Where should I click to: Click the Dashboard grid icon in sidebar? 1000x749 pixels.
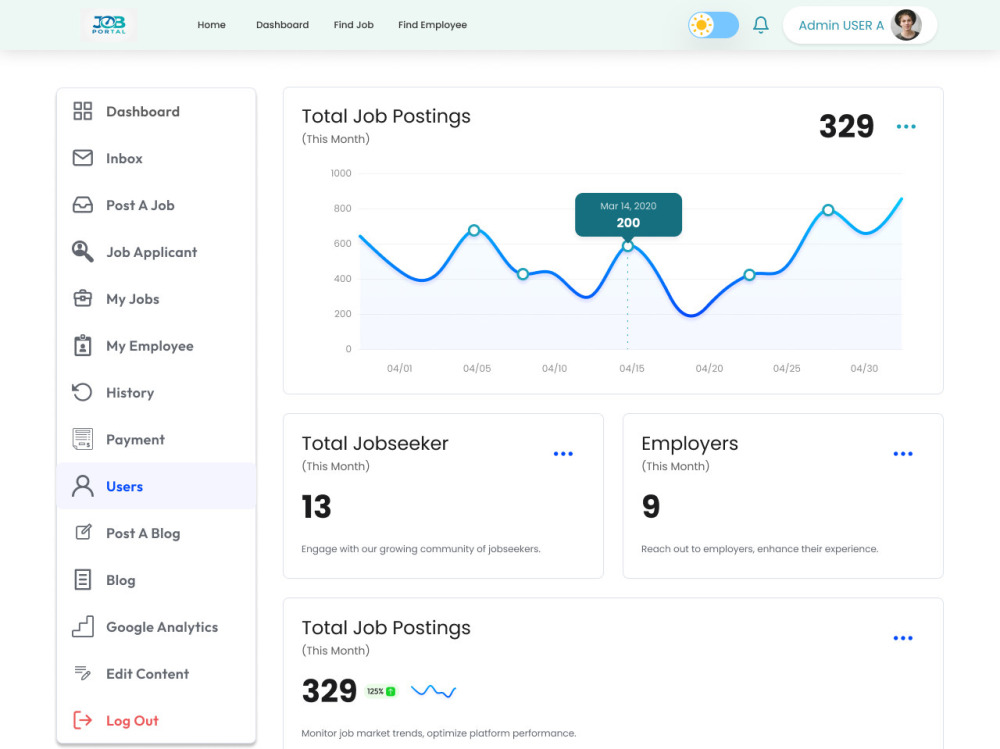pos(82,111)
